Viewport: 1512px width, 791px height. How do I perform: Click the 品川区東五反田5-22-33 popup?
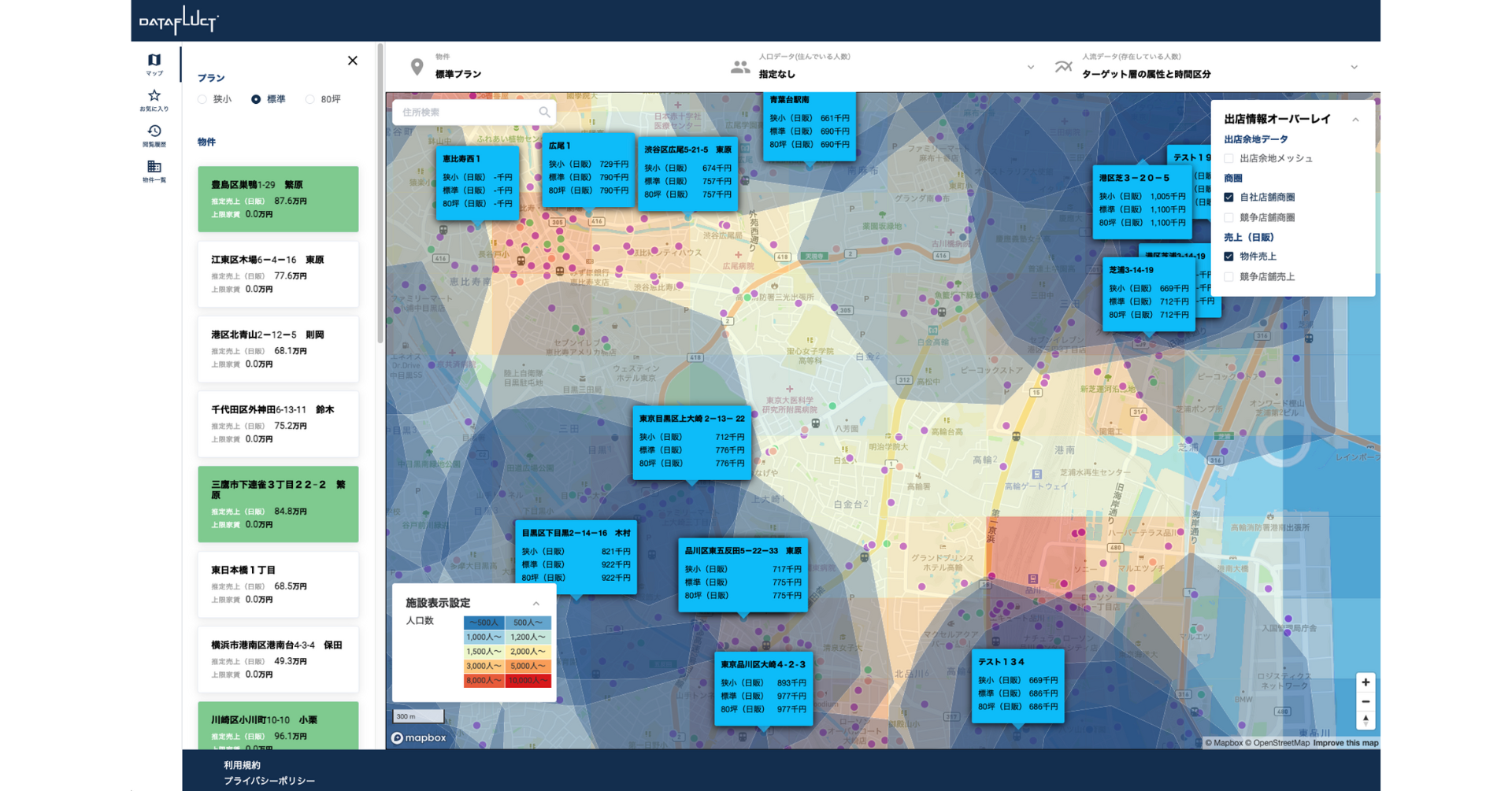tap(743, 575)
